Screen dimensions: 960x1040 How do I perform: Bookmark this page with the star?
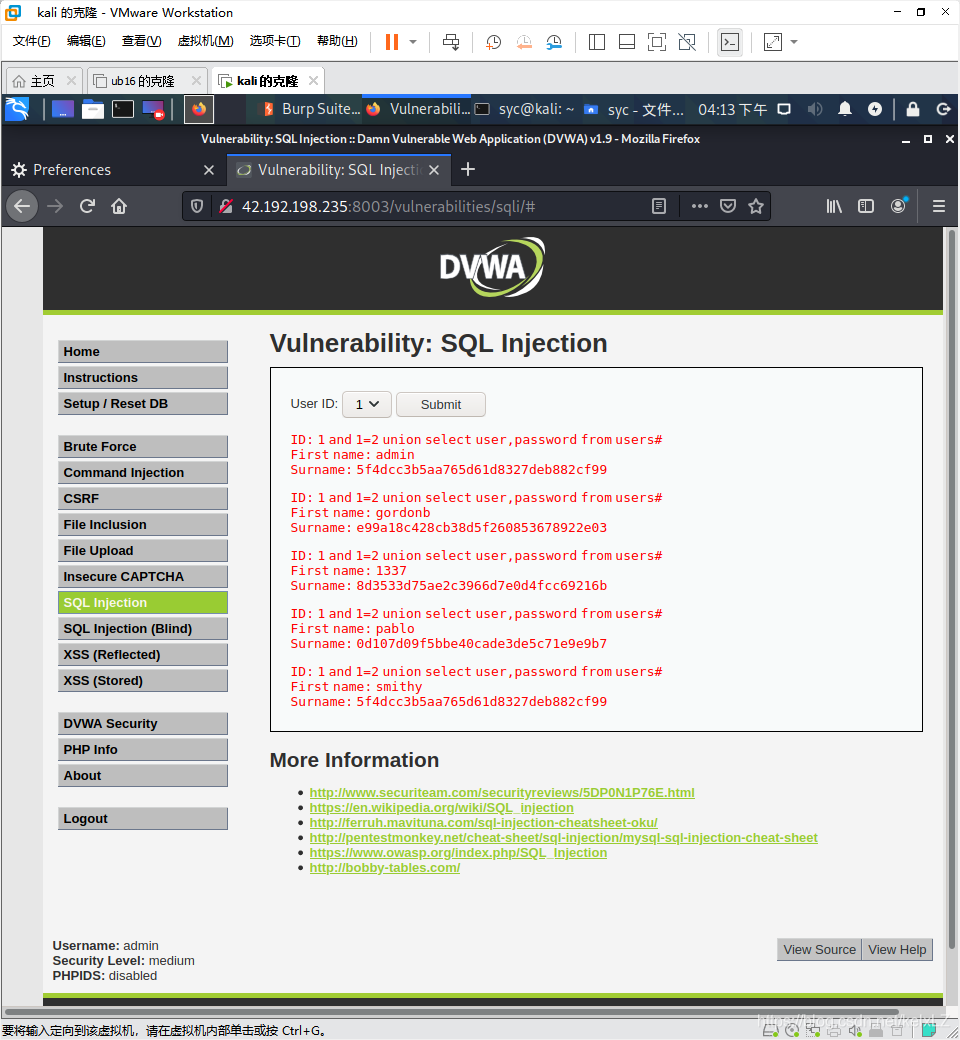point(756,206)
